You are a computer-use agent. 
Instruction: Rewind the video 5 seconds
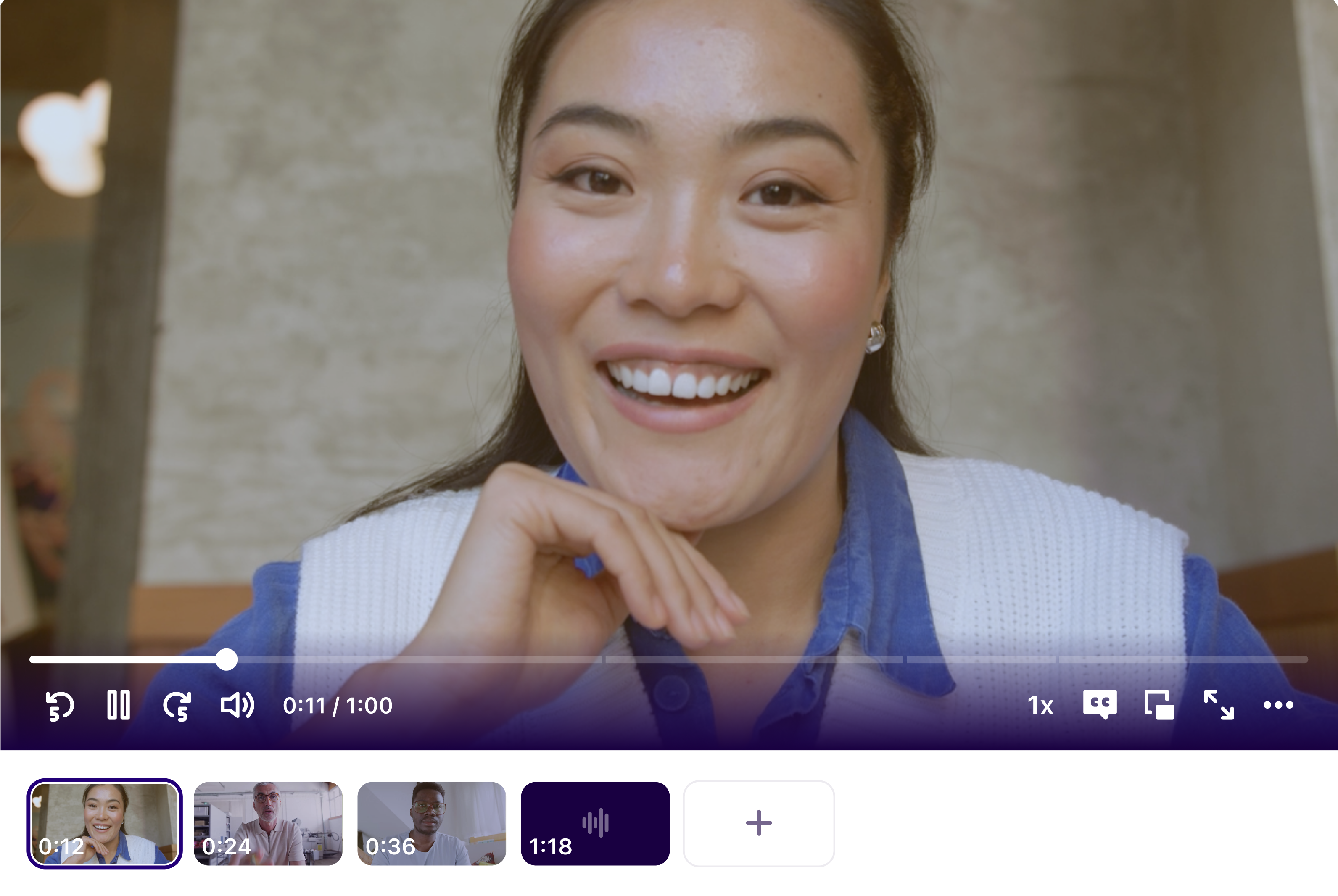click(x=59, y=706)
